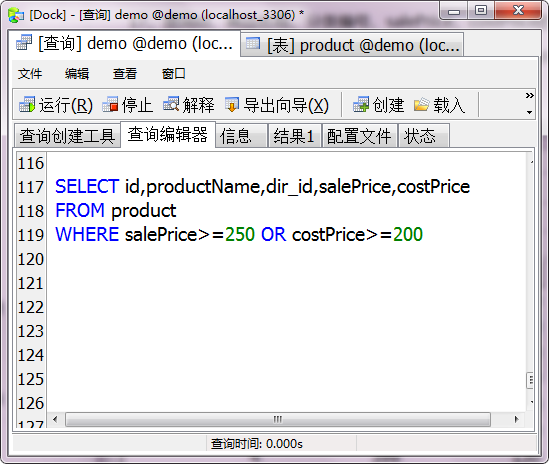Click the vertical scrollbar up arrow
549x464 pixels.
531,162
